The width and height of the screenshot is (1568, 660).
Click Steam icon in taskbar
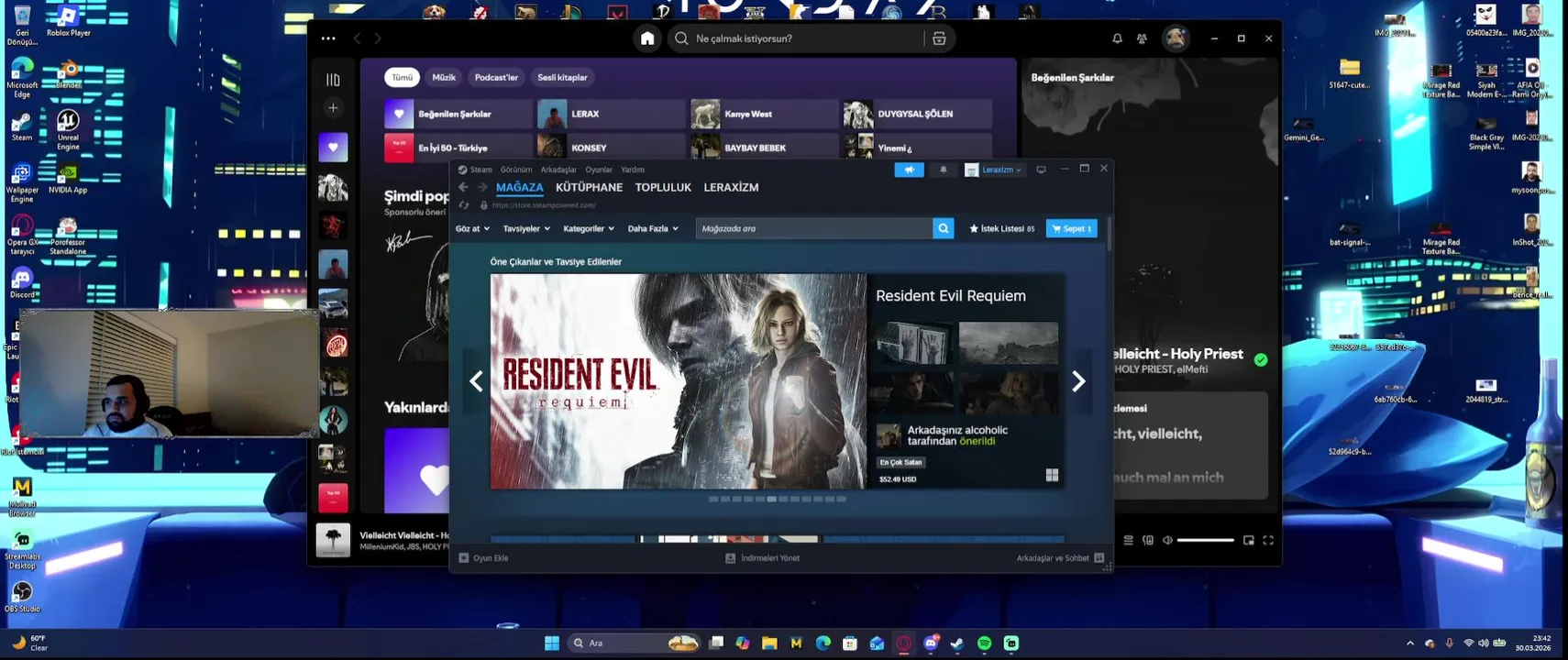tap(957, 643)
